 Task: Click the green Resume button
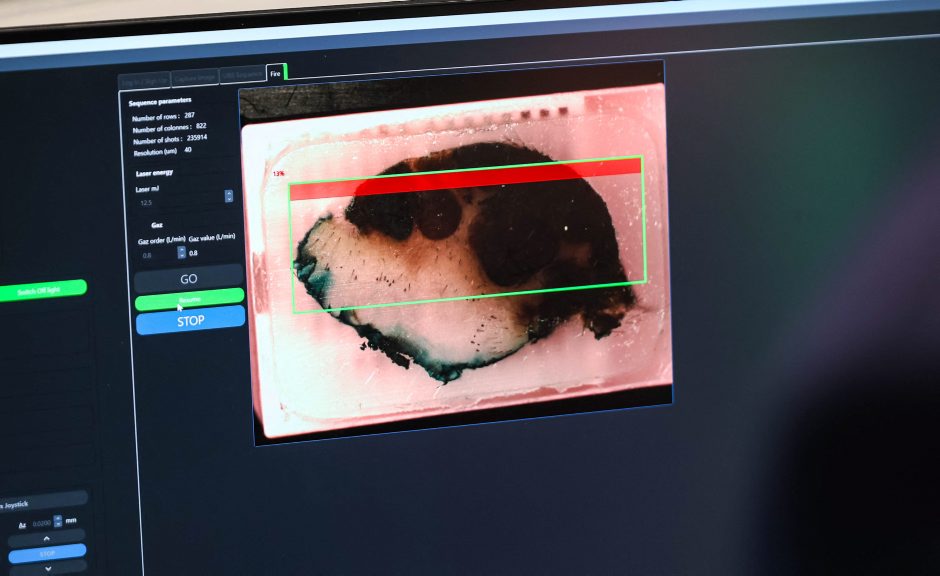pyautogui.click(x=189, y=298)
